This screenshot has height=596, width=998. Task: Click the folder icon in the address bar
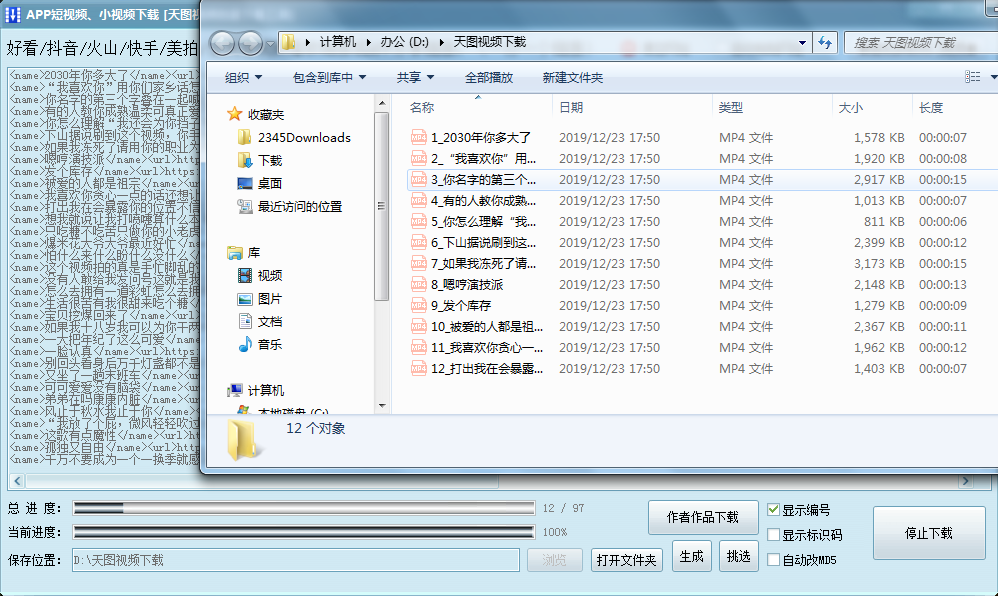pos(288,42)
